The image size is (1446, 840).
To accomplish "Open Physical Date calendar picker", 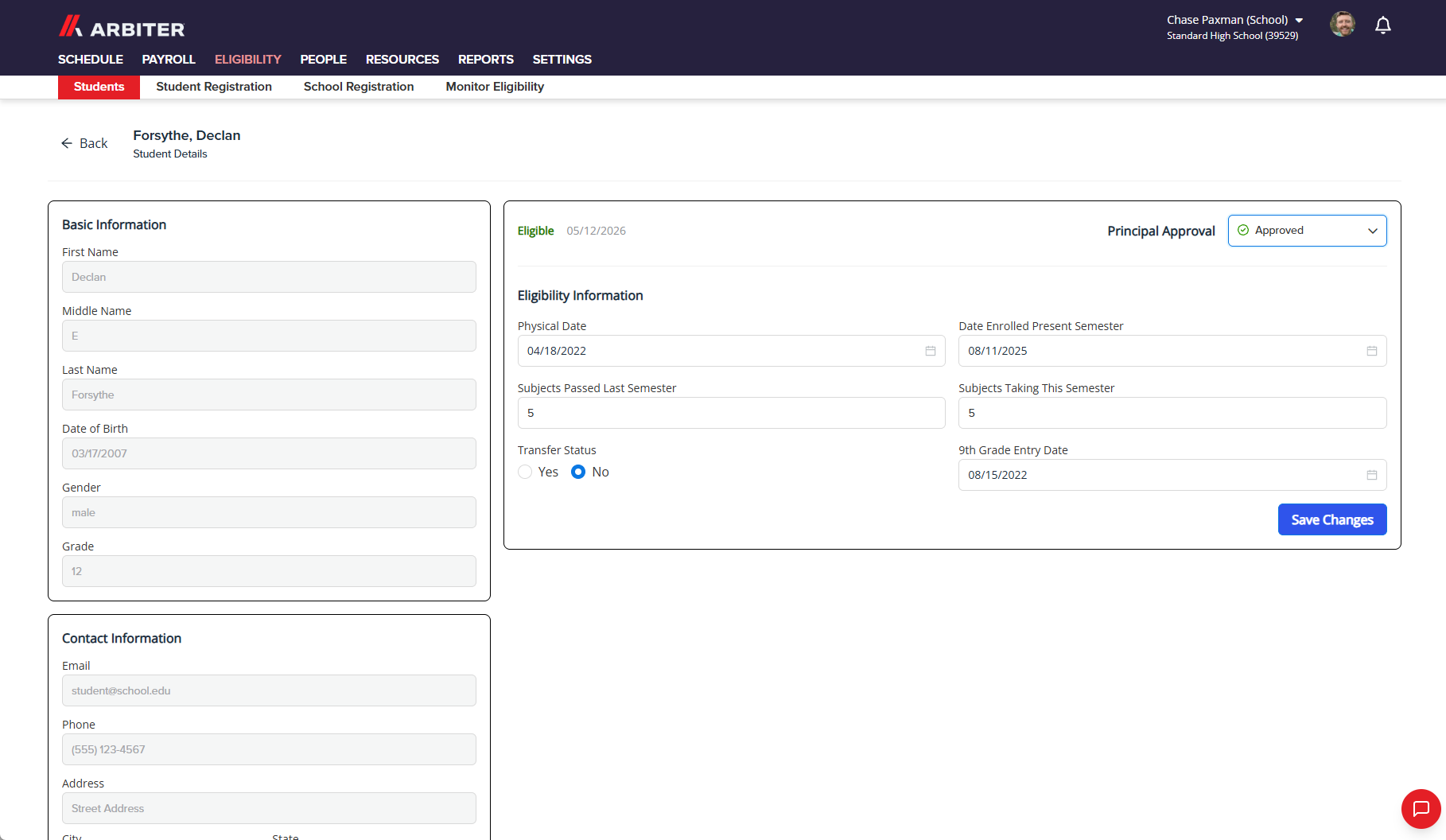I will pyautogui.click(x=931, y=351).
